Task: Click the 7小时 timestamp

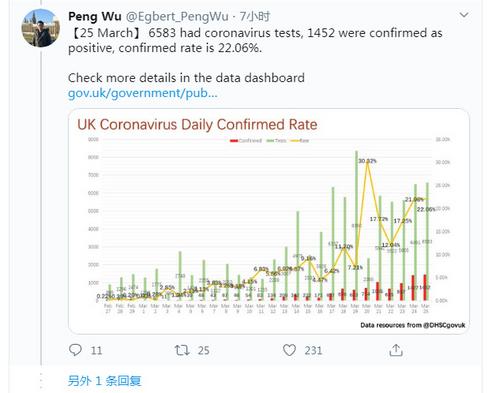Action: [255, 16]
